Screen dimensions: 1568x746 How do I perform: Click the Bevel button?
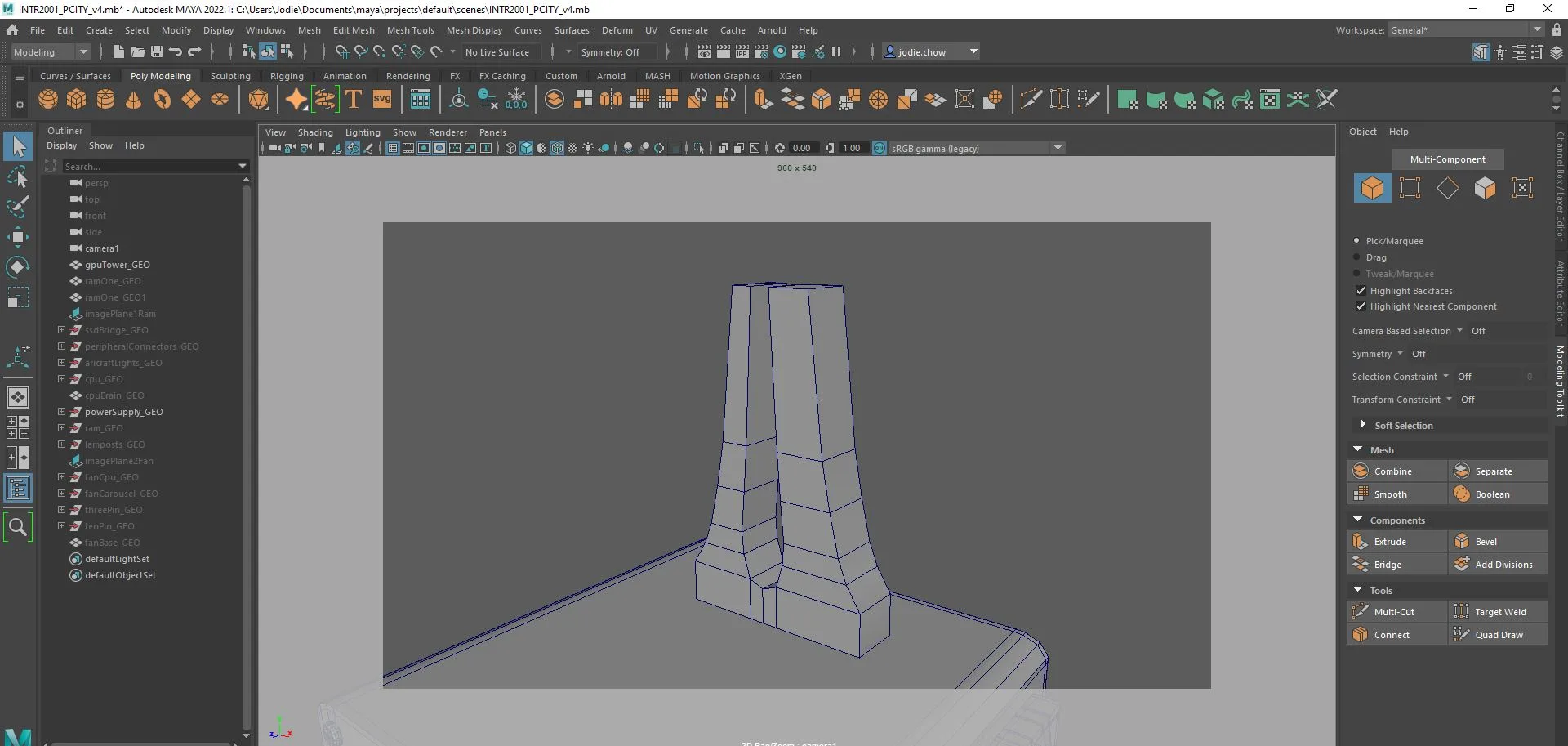(x=1499, y=542)
